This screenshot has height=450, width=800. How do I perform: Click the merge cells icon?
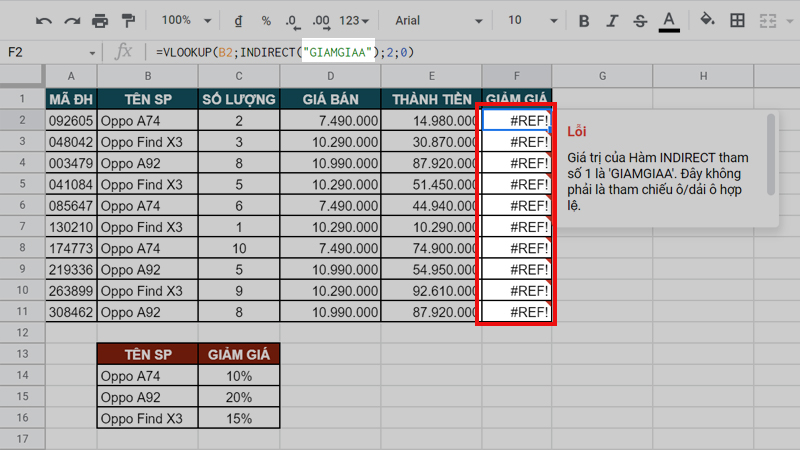click(x=767, y=21)
